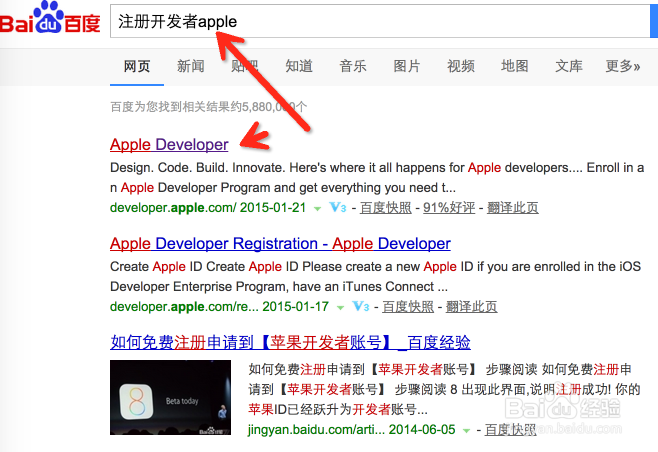
Task: Go to the 视频 tab
Action: pos(461,66)
